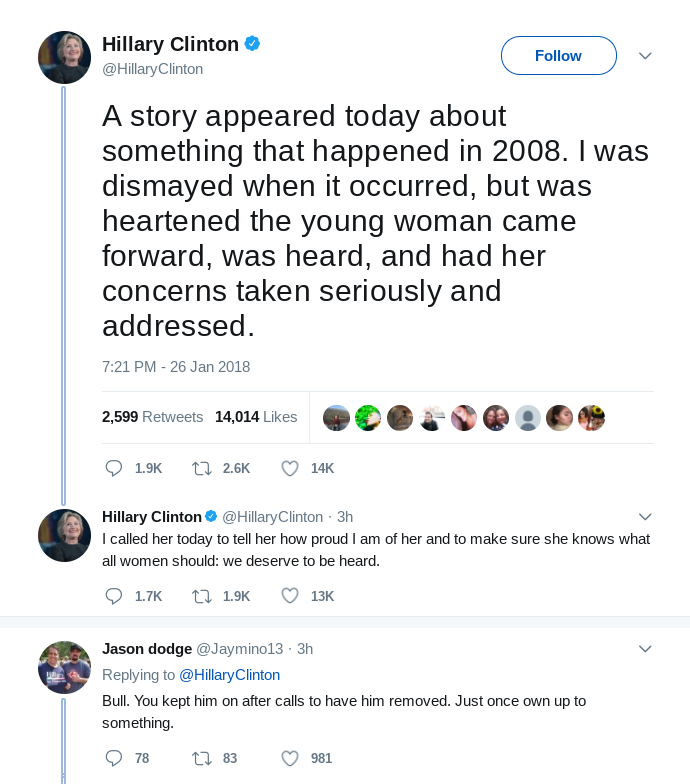Viewport: 690px width, 784px height.
Task: Retweet the main tweet with 2.6K retweets
Action: (202, 468)
